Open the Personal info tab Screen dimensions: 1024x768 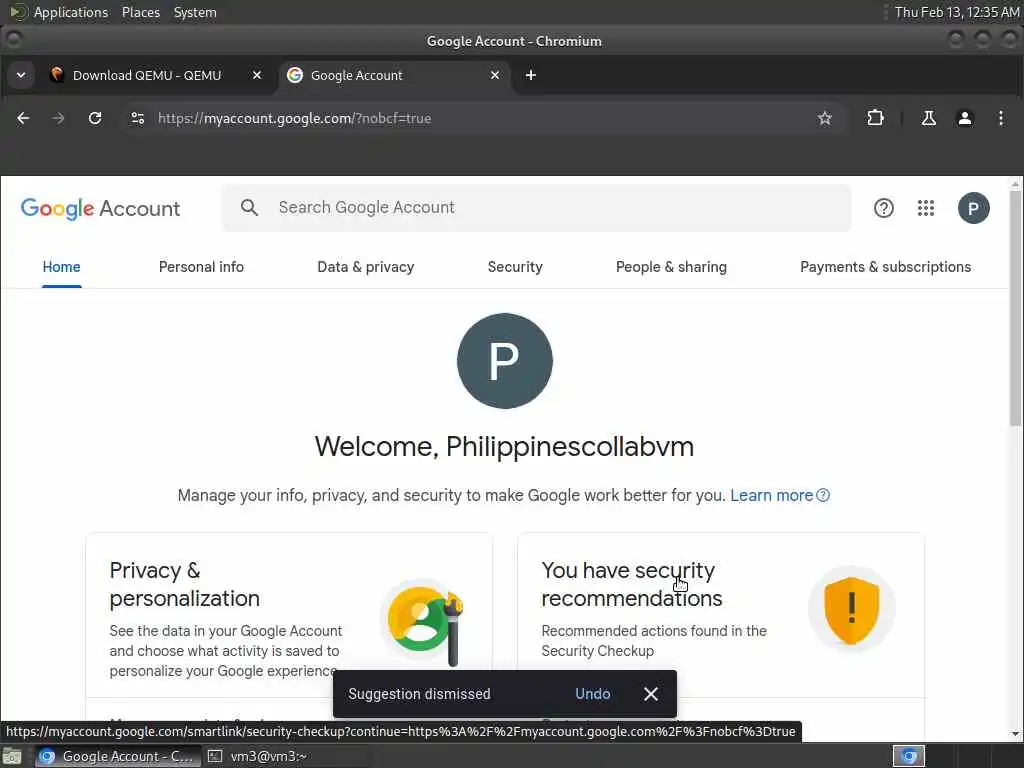pos(201,267)
